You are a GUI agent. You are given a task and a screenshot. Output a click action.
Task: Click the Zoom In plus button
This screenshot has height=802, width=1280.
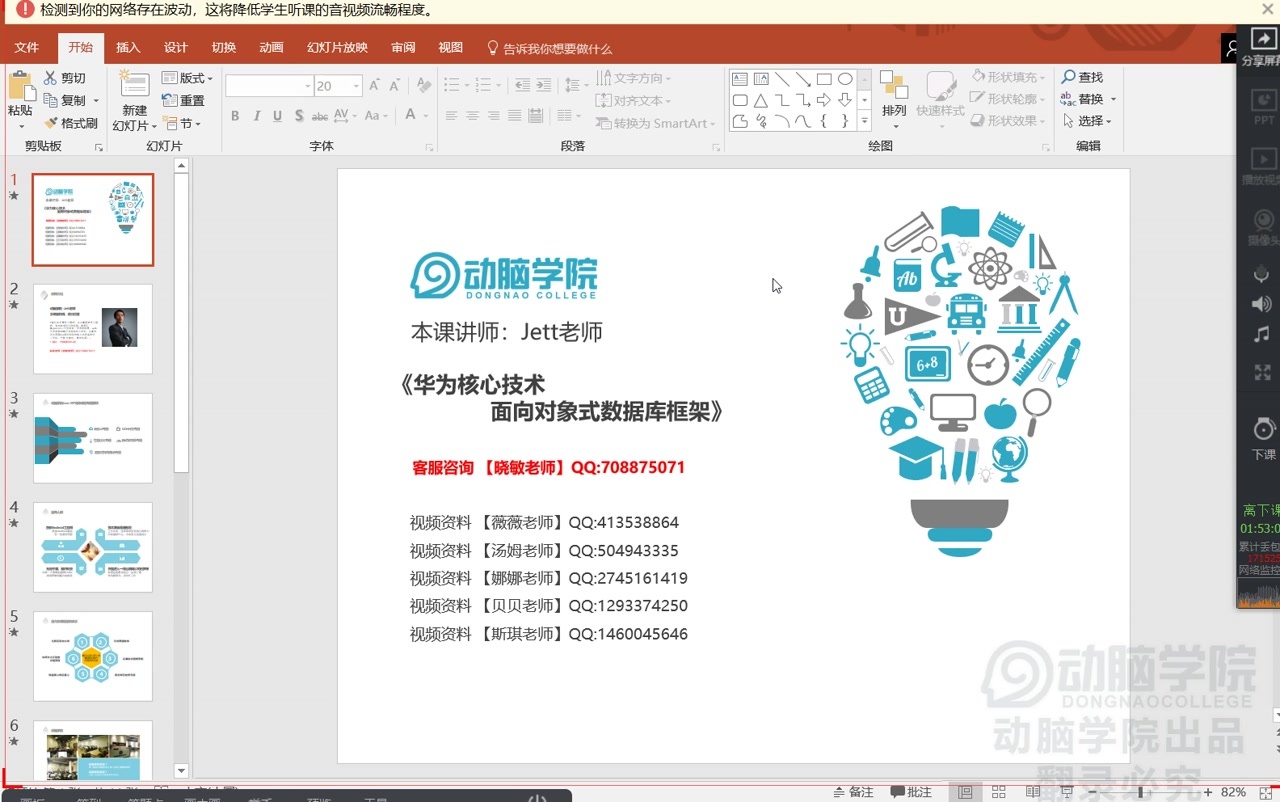1208,792
